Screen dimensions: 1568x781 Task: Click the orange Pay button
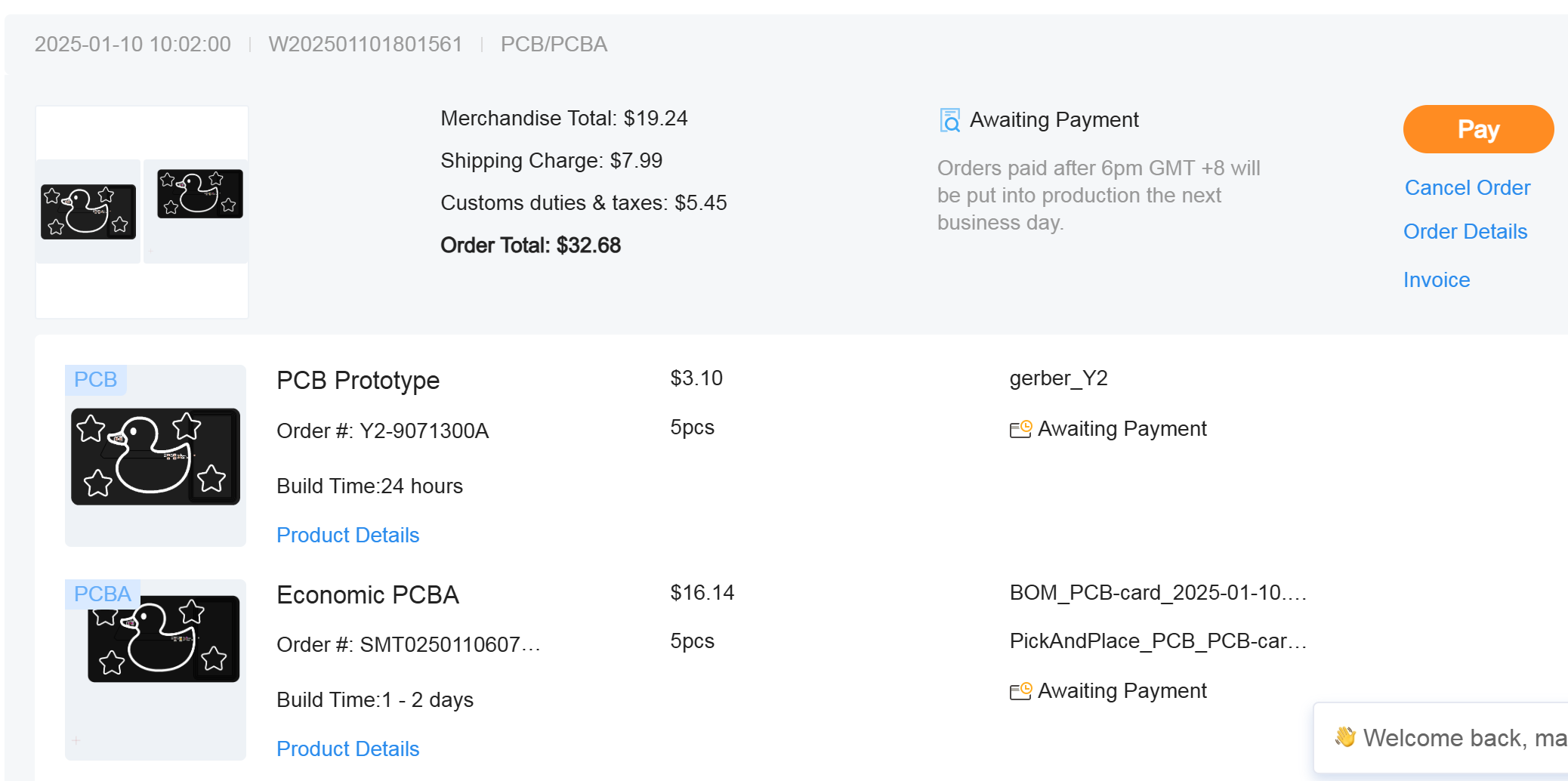click(1477, 129)
